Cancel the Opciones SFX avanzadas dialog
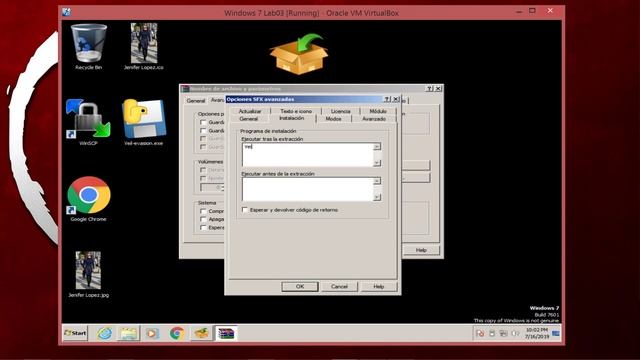This screenshot has height=360, width=640. click(339, 287)
